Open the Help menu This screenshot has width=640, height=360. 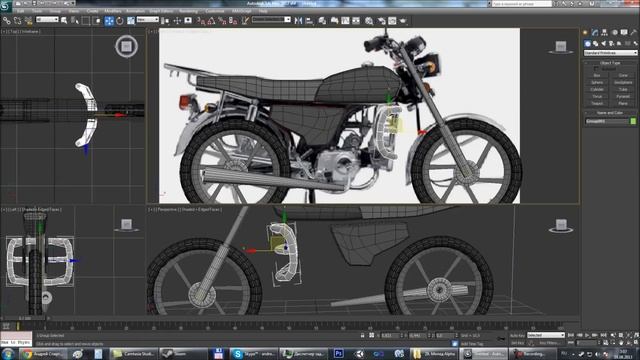pos(263,11)
